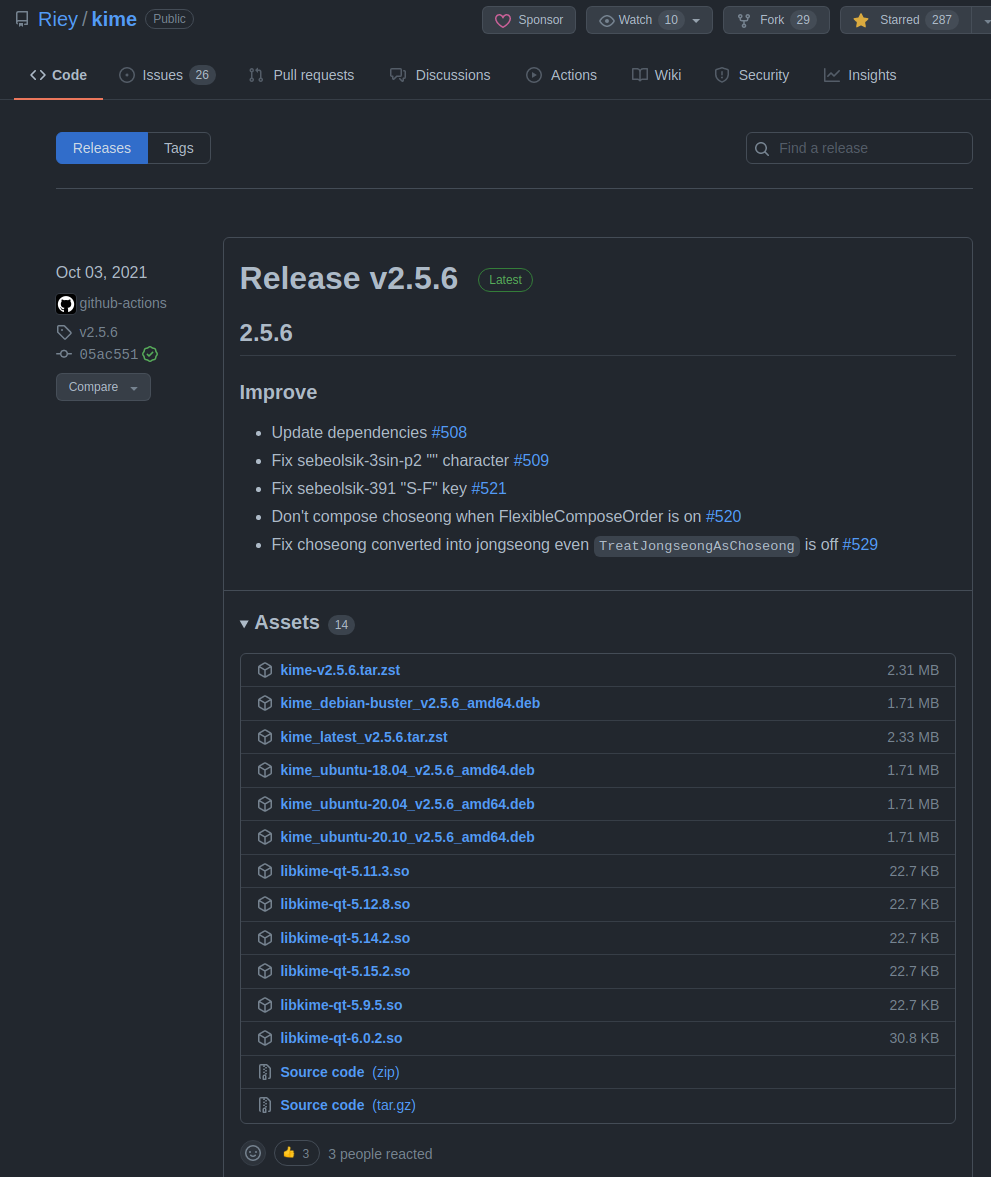Download libkime-qt-5.11.3.so
This screenshot has height=1177, width=991.
tap(345, 871)
